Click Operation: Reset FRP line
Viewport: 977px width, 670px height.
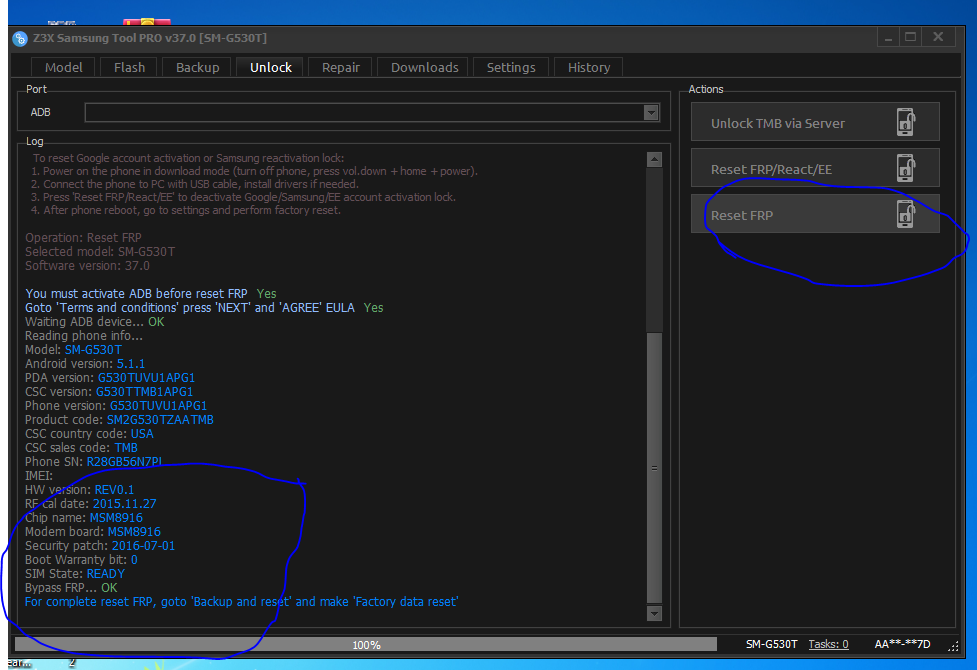point(83,237)
